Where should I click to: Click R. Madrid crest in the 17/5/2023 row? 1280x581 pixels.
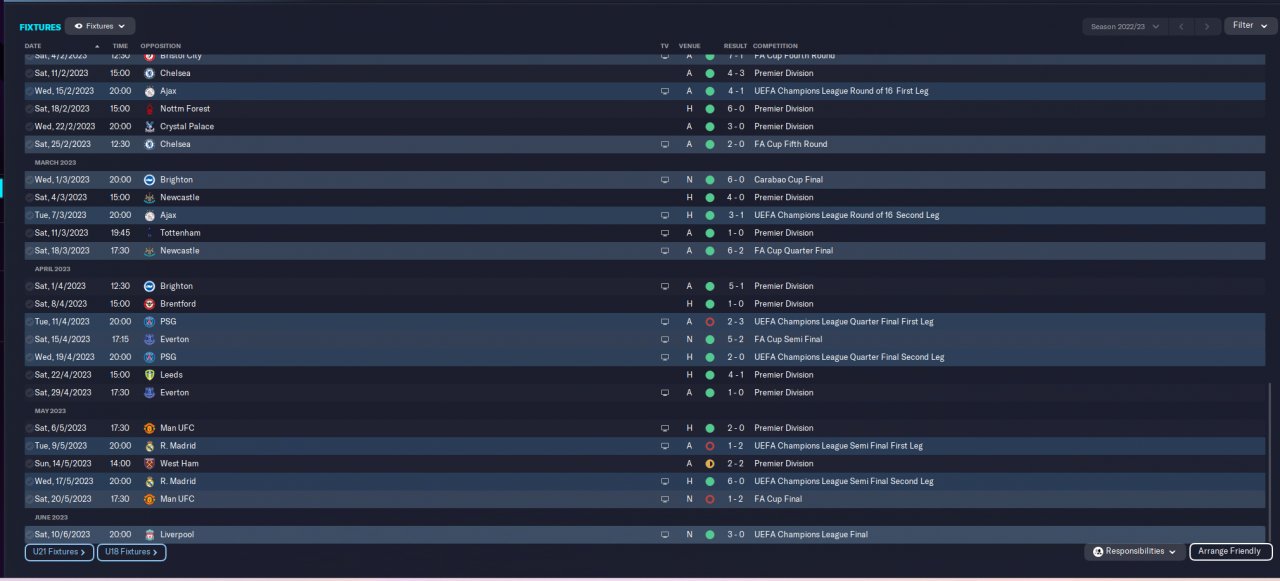click(x=149, y=481)
